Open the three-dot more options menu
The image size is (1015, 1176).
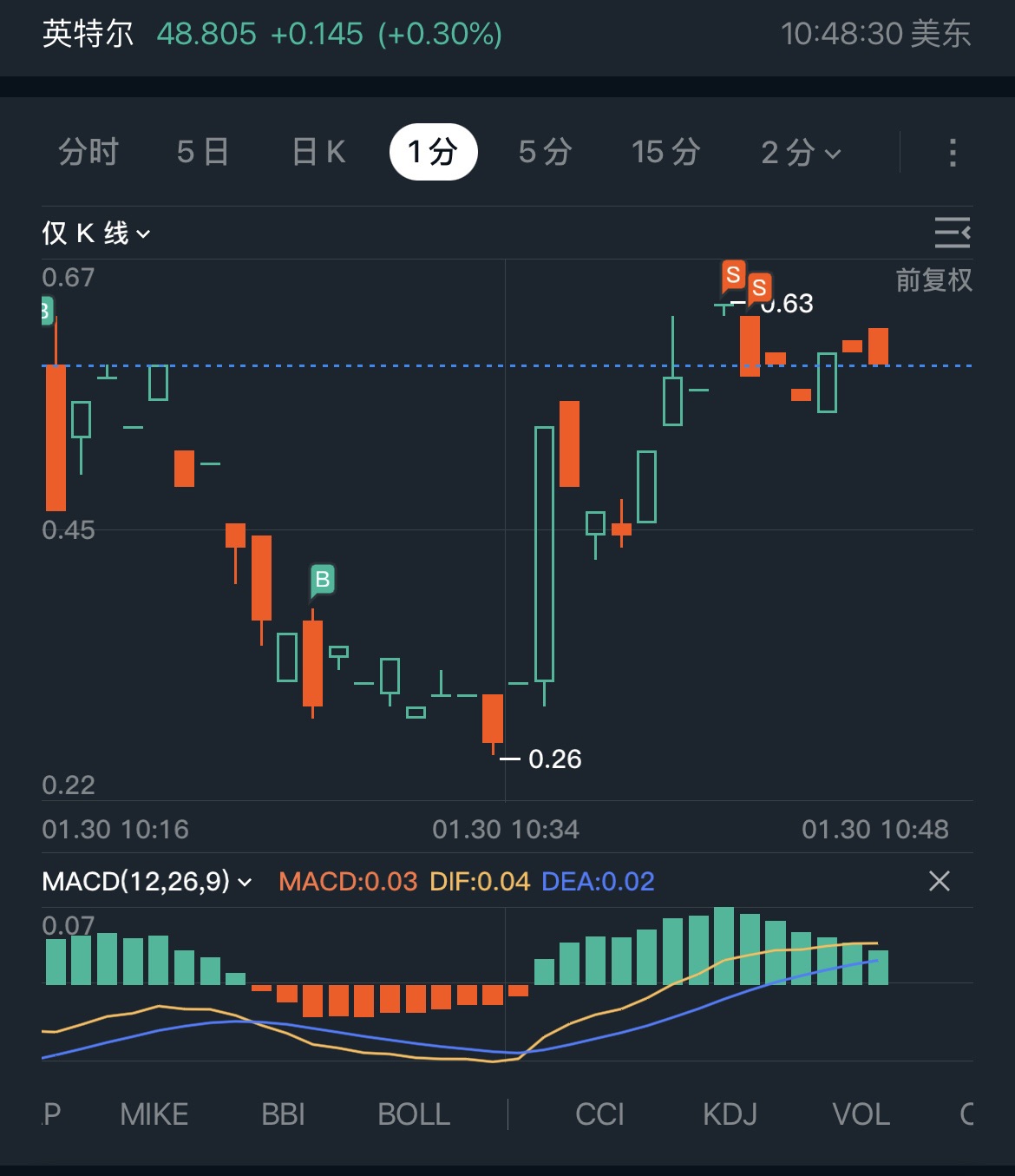point(953,153)
